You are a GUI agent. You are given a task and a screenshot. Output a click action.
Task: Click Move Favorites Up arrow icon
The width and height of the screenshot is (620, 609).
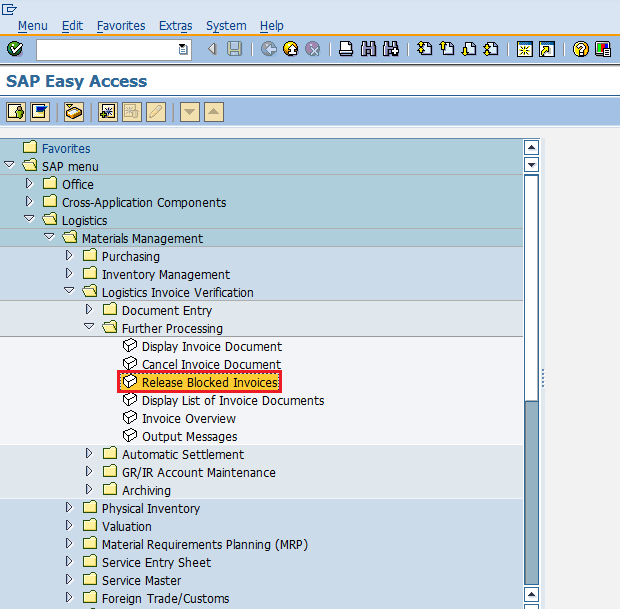click(214, 112)
